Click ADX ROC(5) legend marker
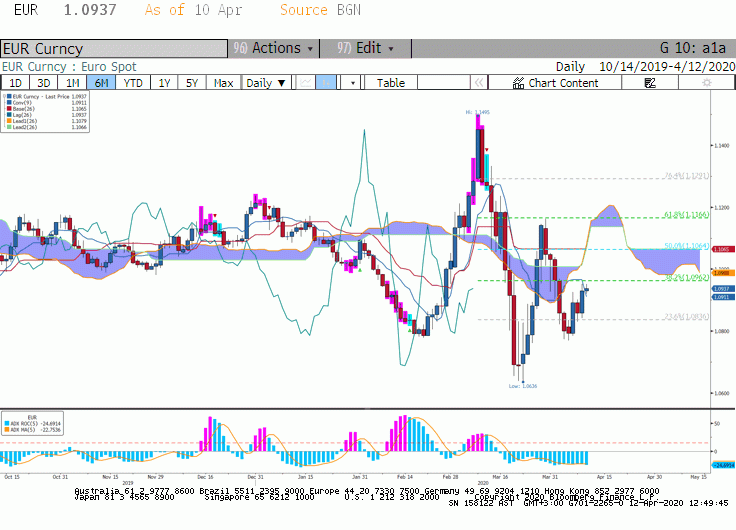This screenshot has height=530, width=736. click(x=7, y=423)
